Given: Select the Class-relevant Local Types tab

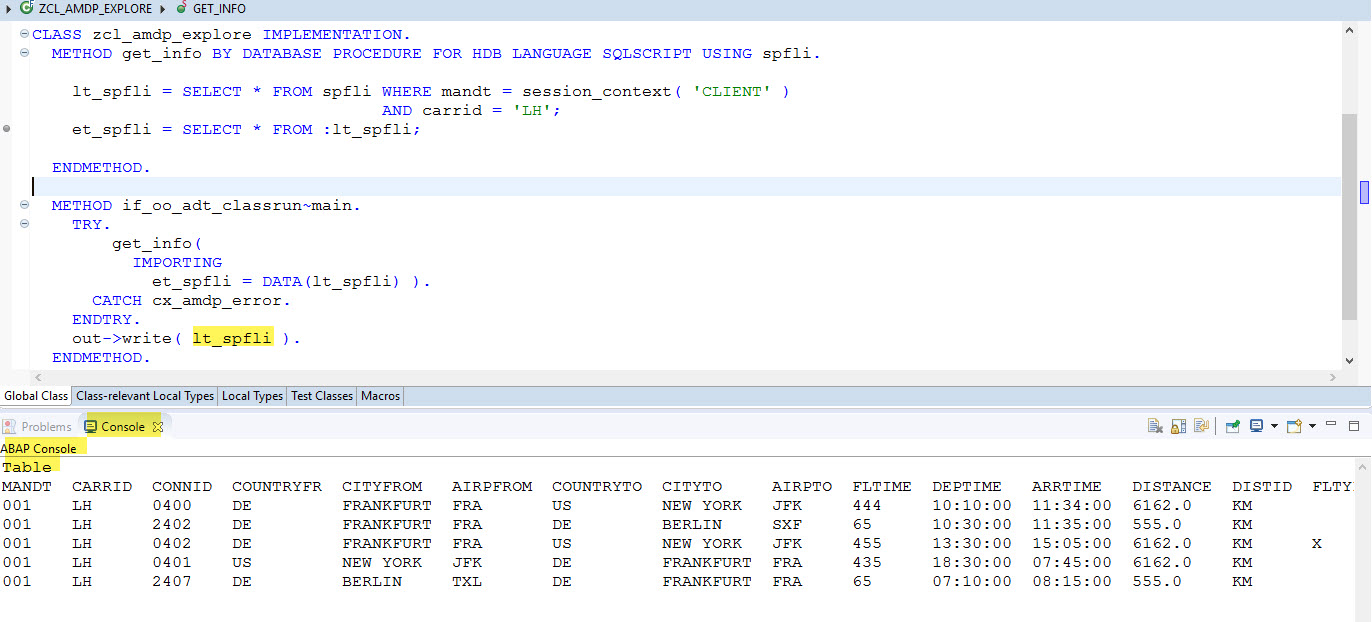Looking at the screenshot, I should 145,396.
